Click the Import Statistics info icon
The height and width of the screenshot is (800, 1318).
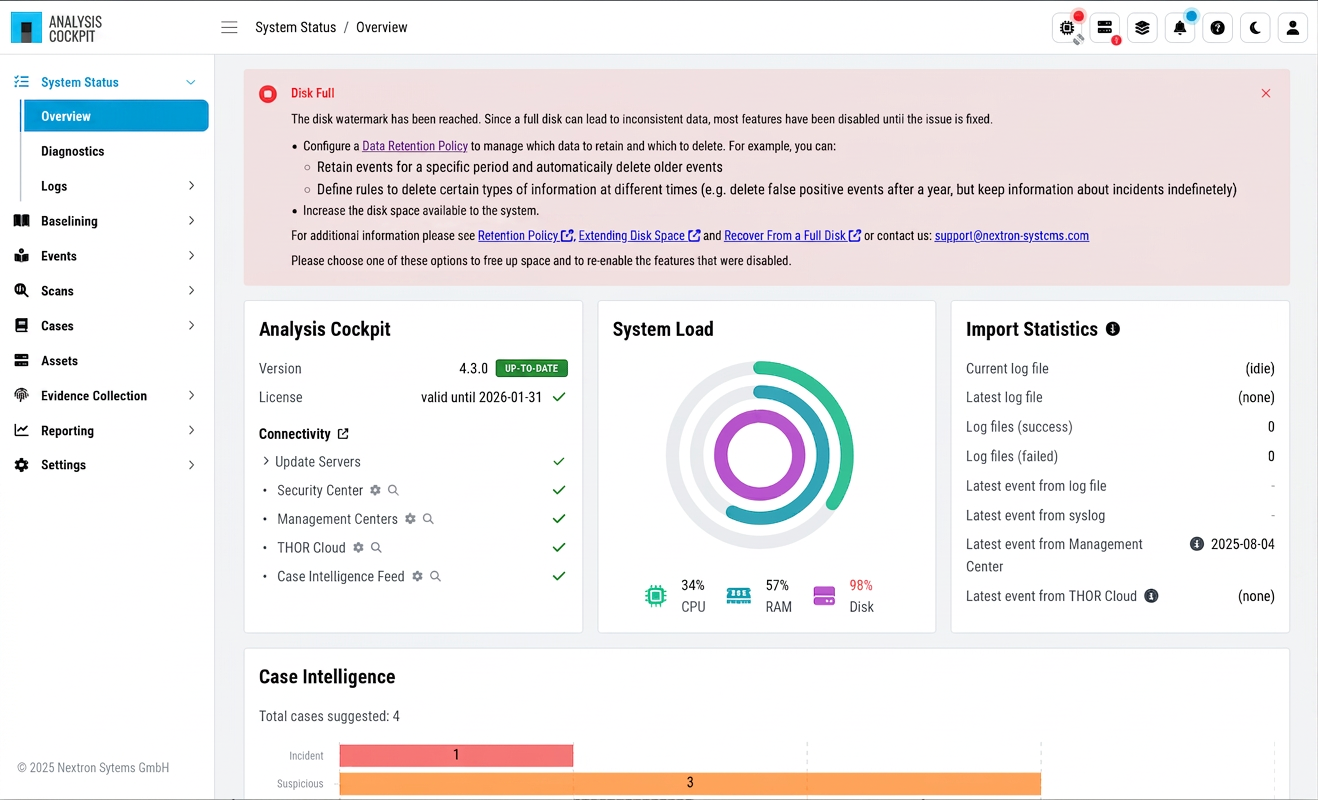pos(1113,329)
